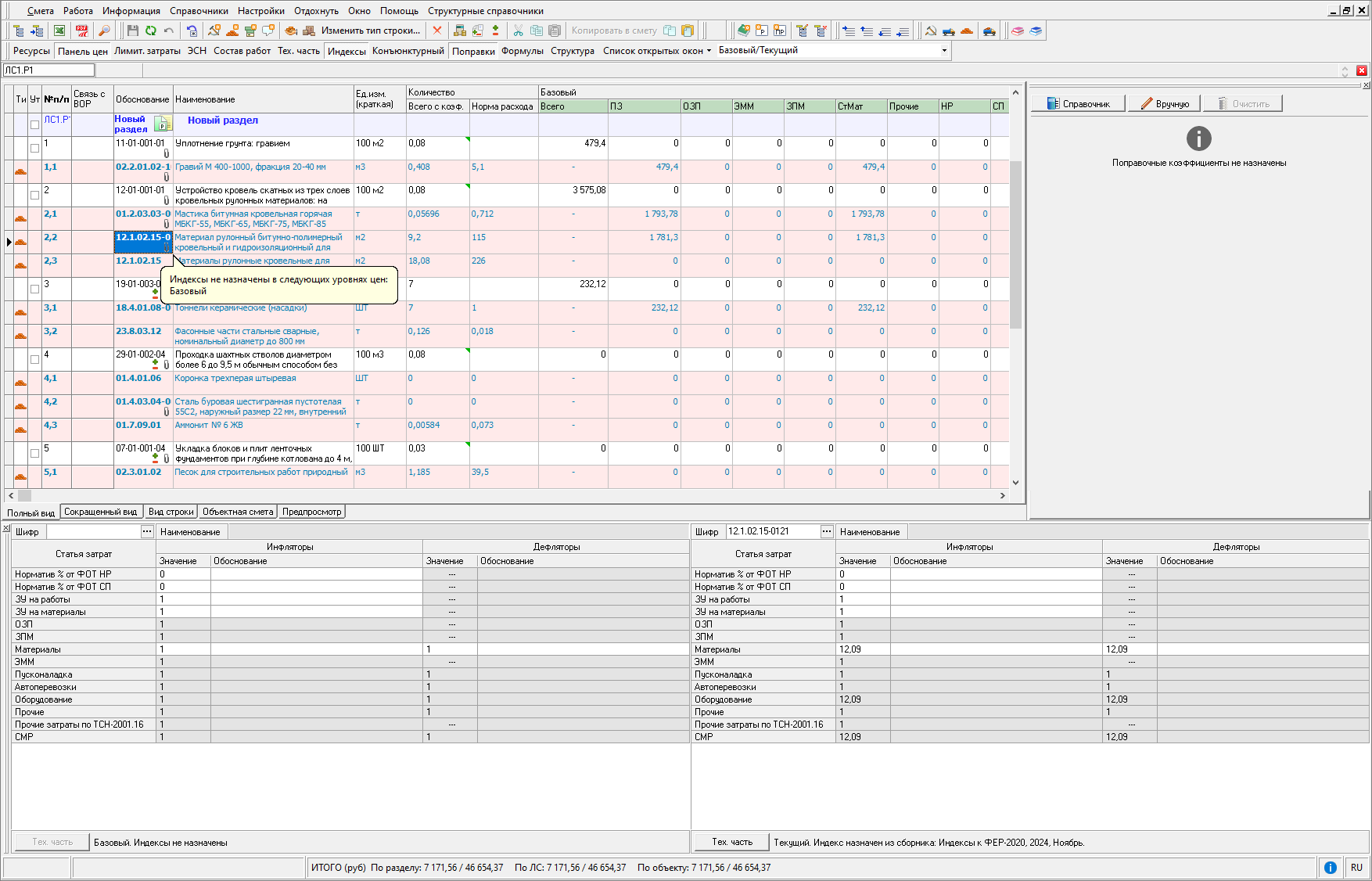Open the Смета menu

40,11
